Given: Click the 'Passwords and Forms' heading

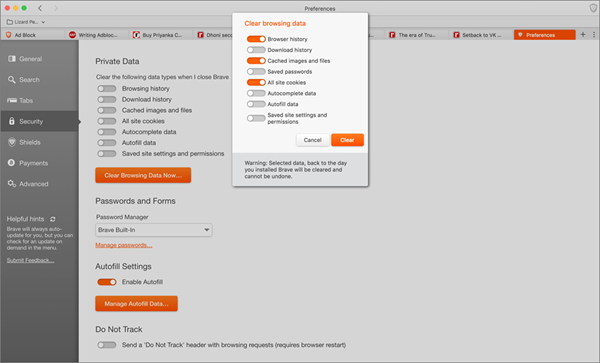Looking at the screenshot, I should tap(135, 201).
